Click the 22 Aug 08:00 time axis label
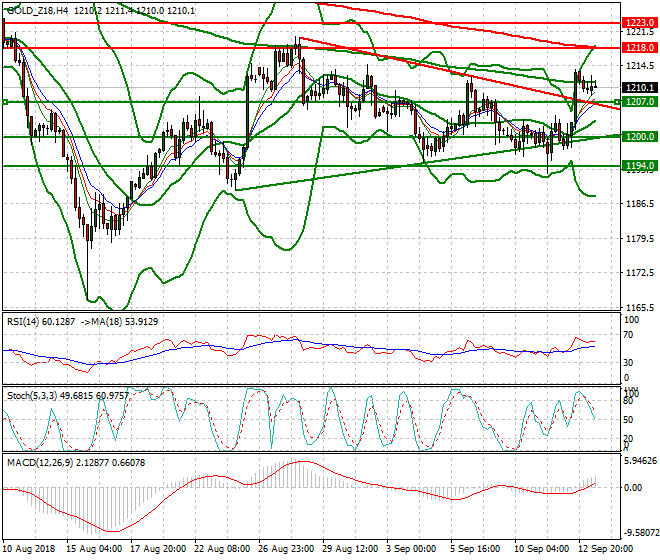This screenshot has width=660, height=560. click(x=222, y=549)
